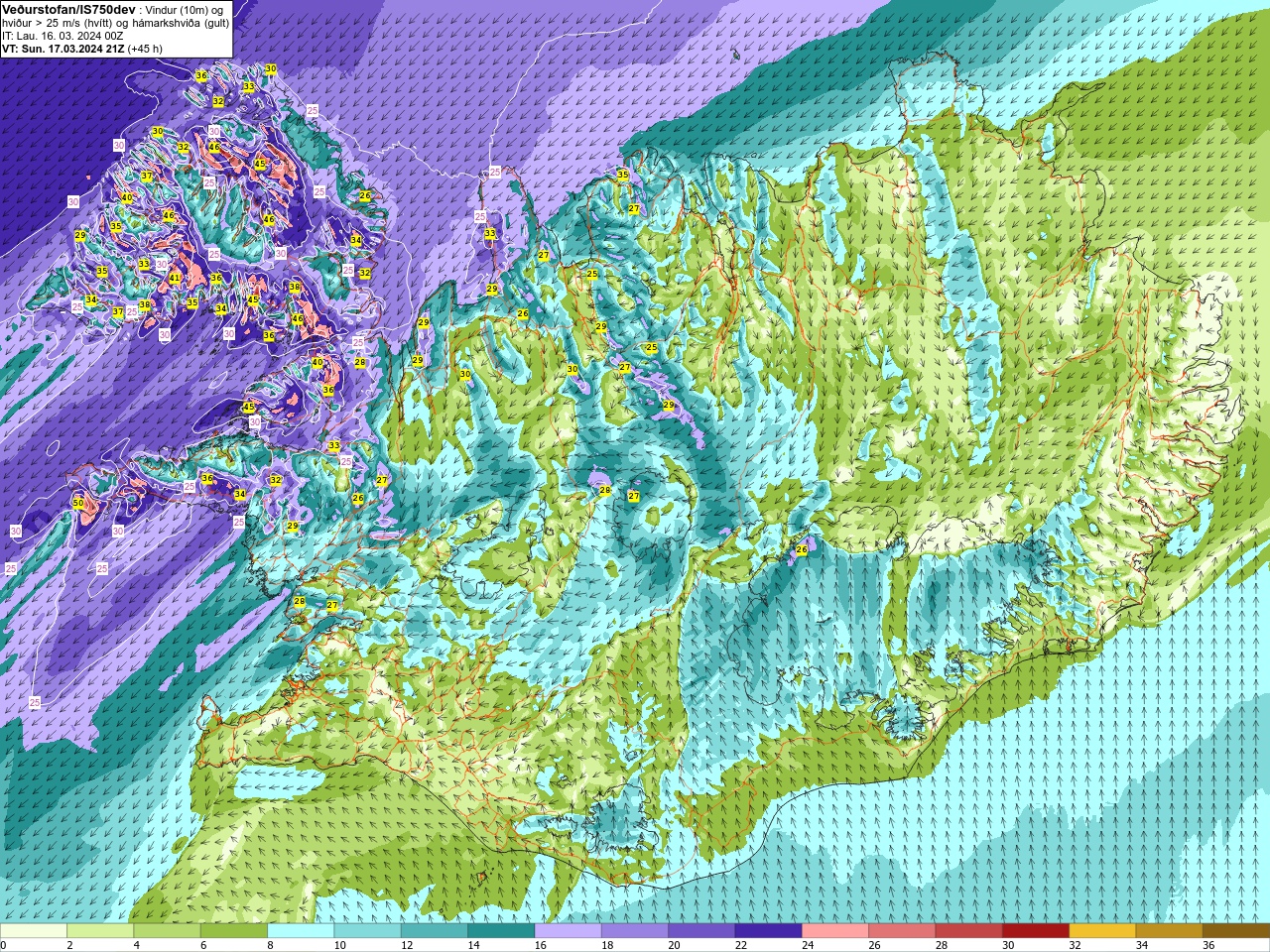This screenshot has width=1270, height=952.
Task: Click the '22' tick on the legend scale
Action: click(x=741, y=945)
